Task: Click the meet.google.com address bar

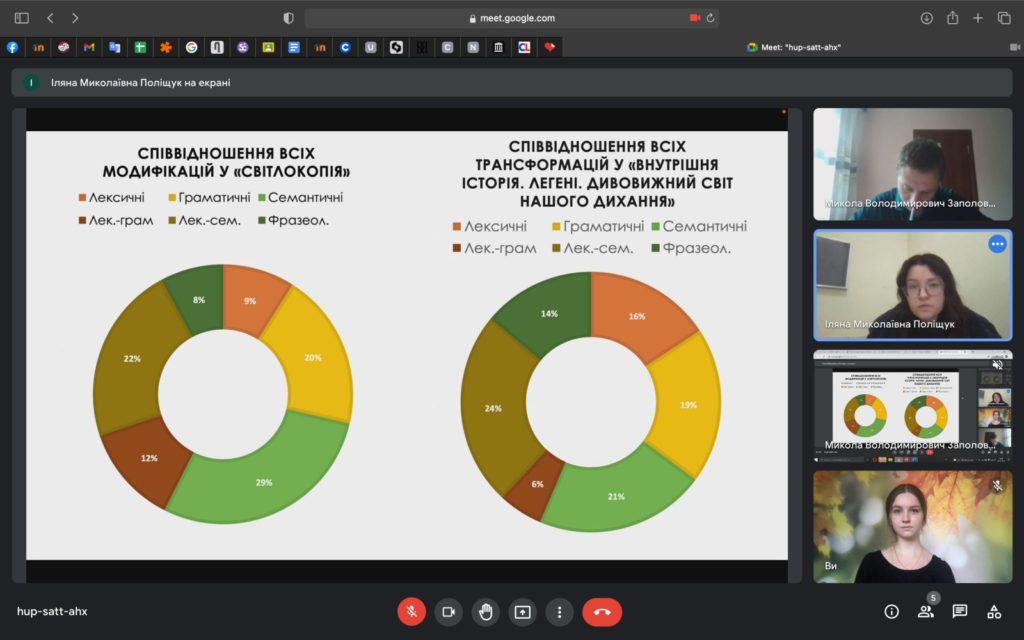Action: [510, 18]
